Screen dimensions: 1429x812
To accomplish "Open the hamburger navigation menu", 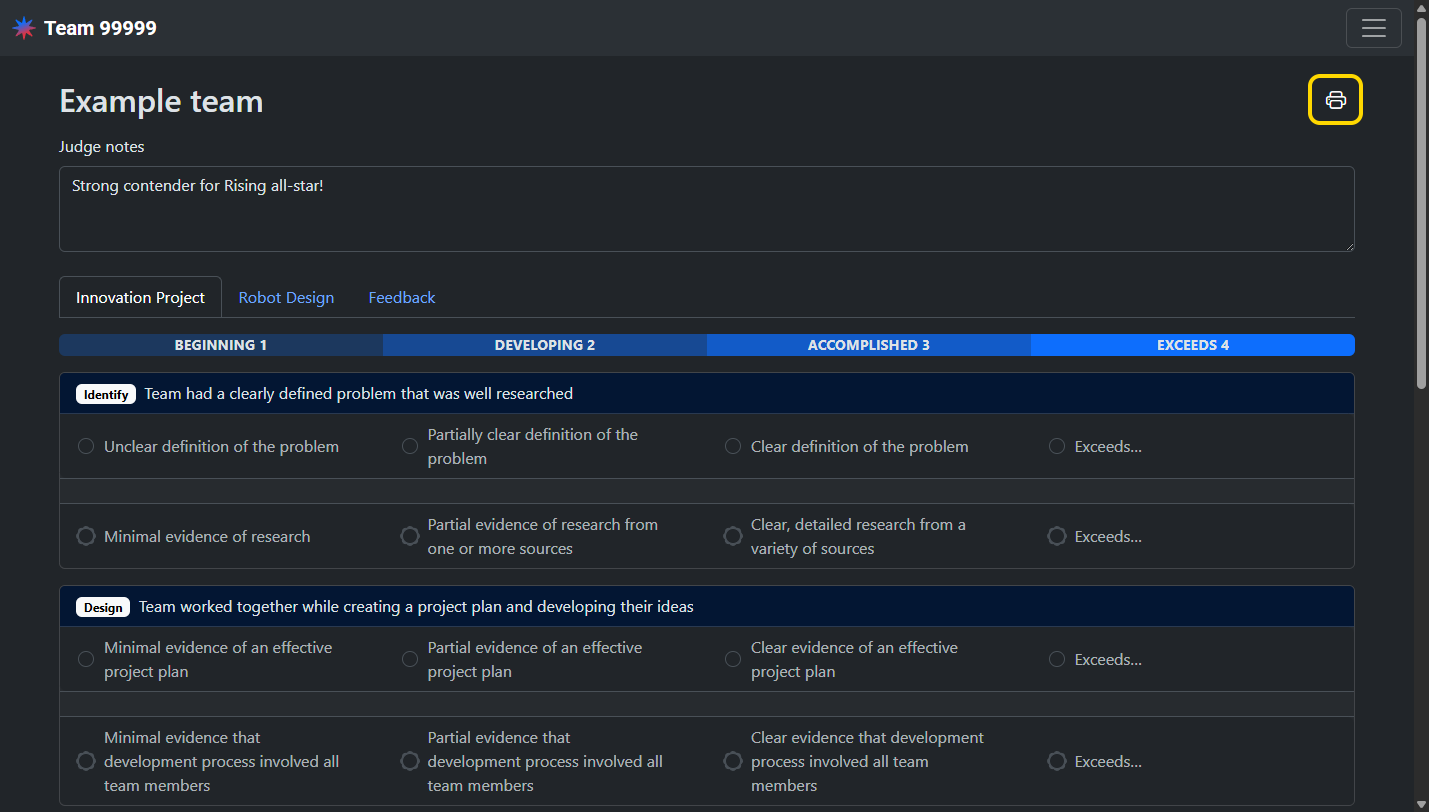I will pyautogui.click(x=1373, y=28).
